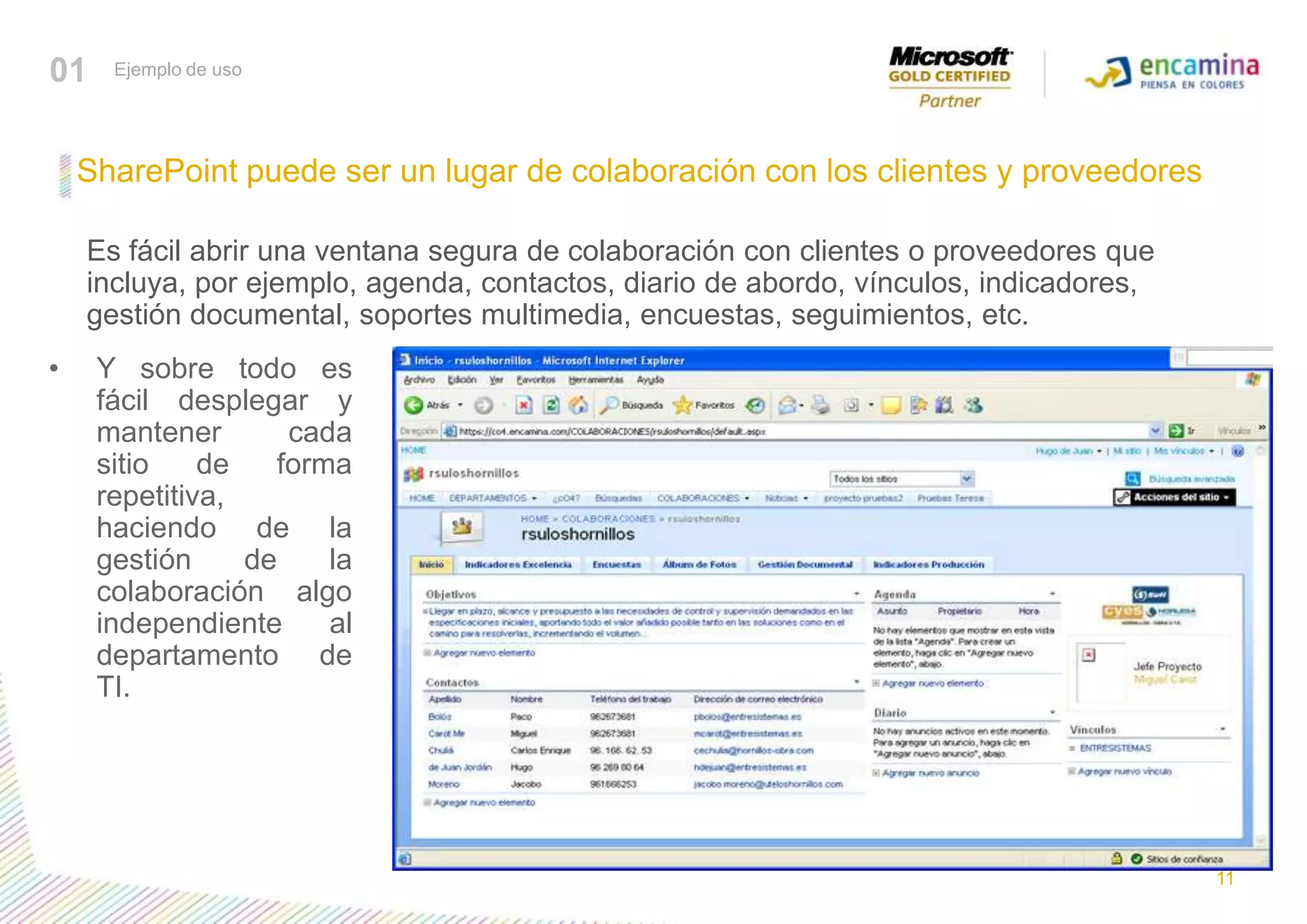Click the green Ir go arrow icon
1307x924 pixels.
1176,431
